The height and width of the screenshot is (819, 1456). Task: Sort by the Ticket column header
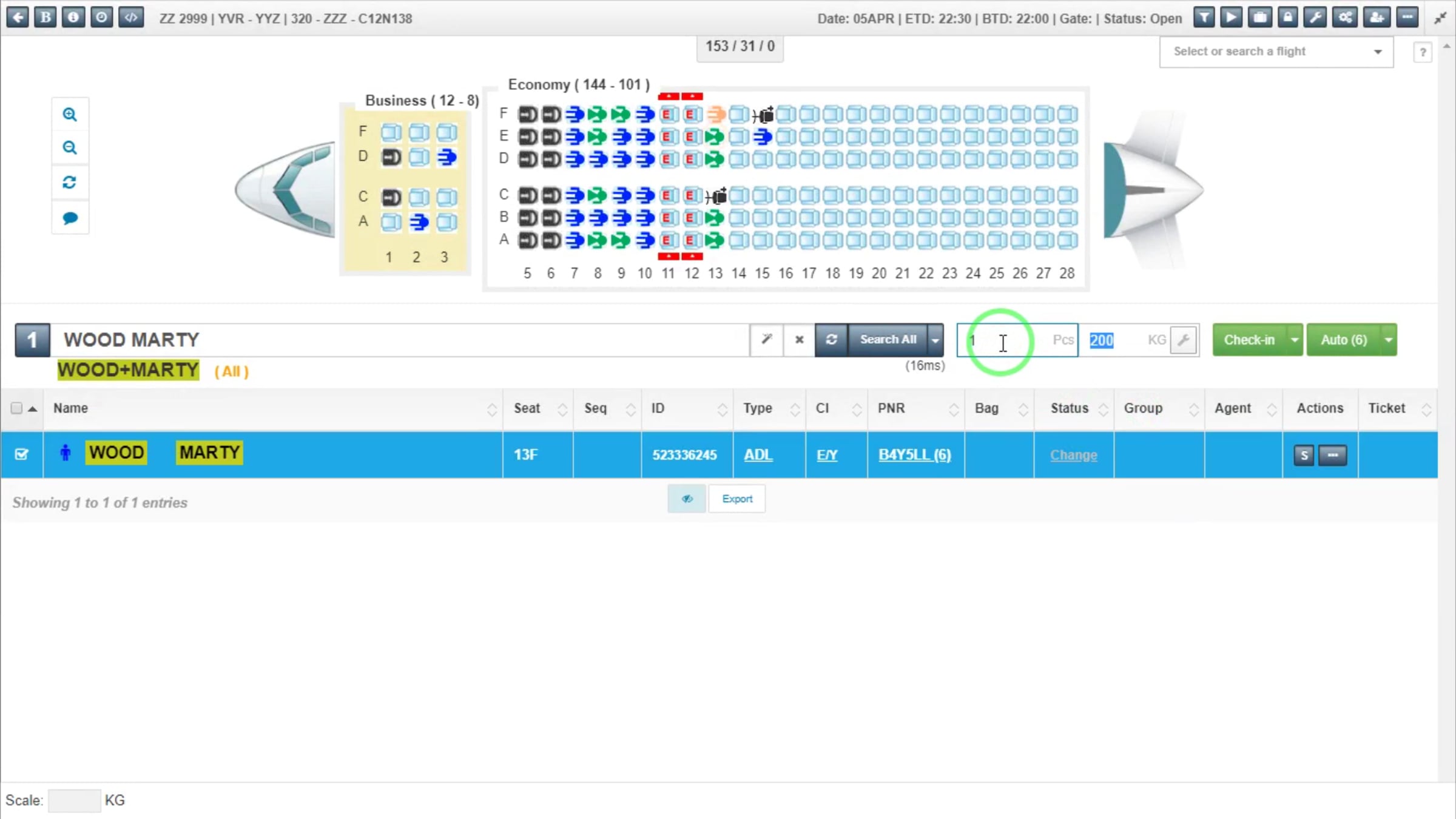coord(1398,408)
